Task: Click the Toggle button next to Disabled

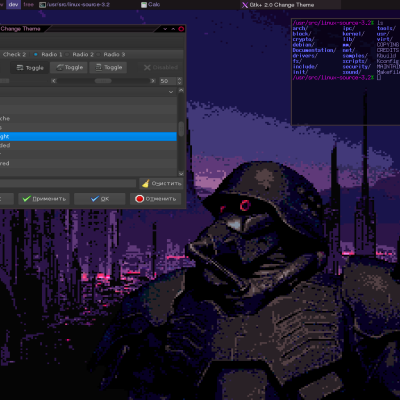Action: click(x=108, y=67)
